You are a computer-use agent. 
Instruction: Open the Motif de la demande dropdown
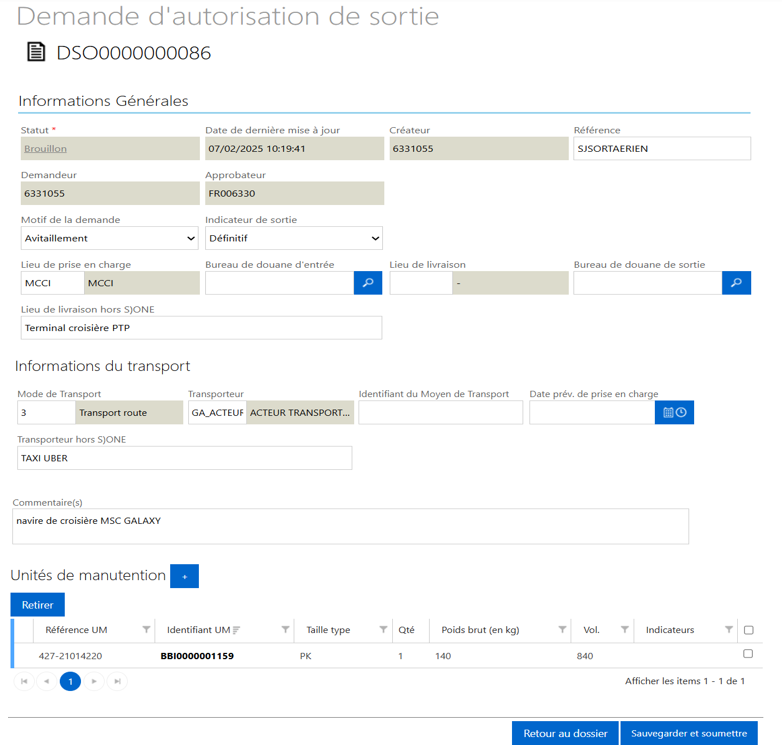tap(110, 238)
